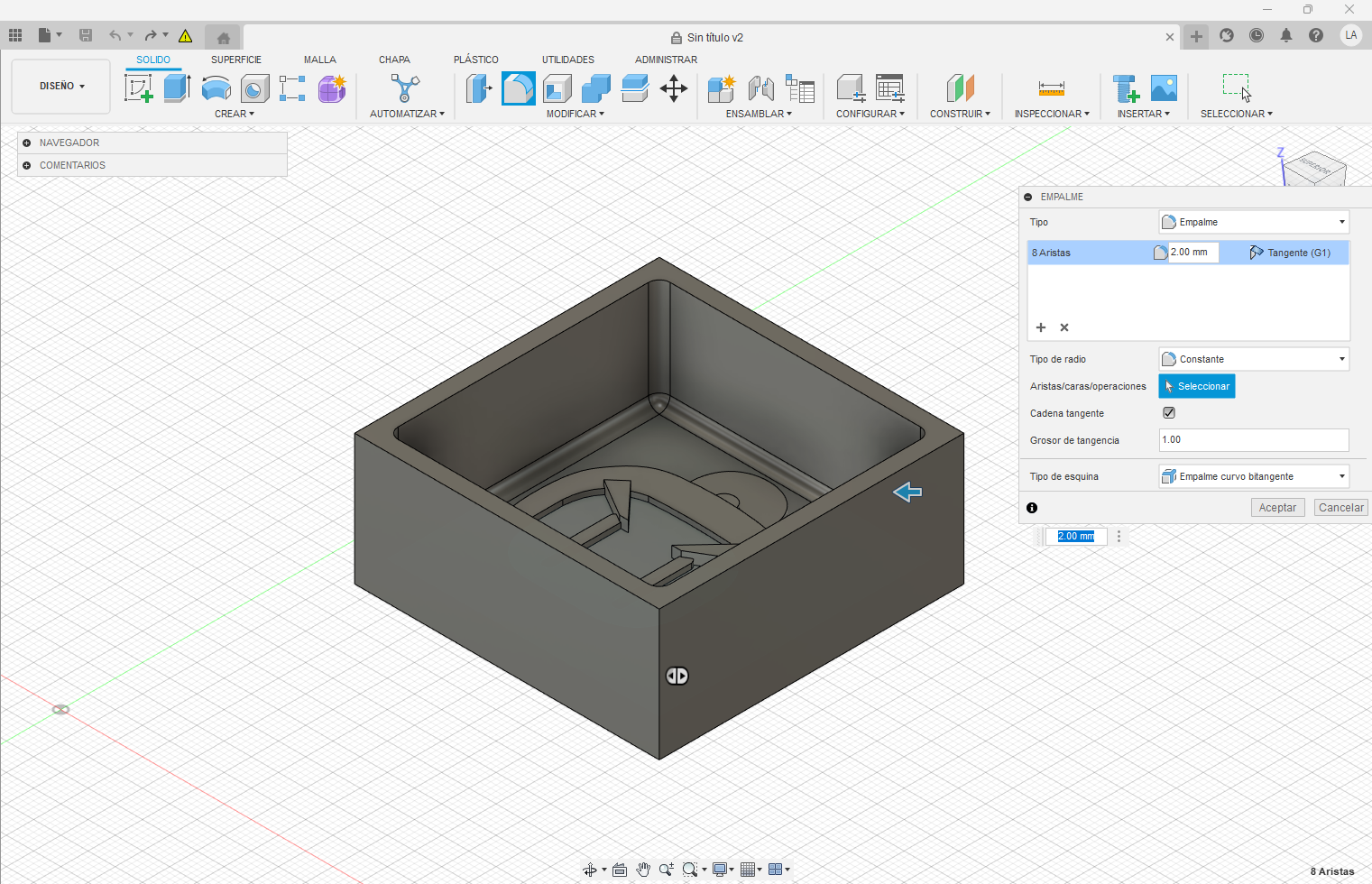Viewport: 1372px width, 884px height.
Task: Select the Create Sketch tool
Action: click(x=138, y=88)
